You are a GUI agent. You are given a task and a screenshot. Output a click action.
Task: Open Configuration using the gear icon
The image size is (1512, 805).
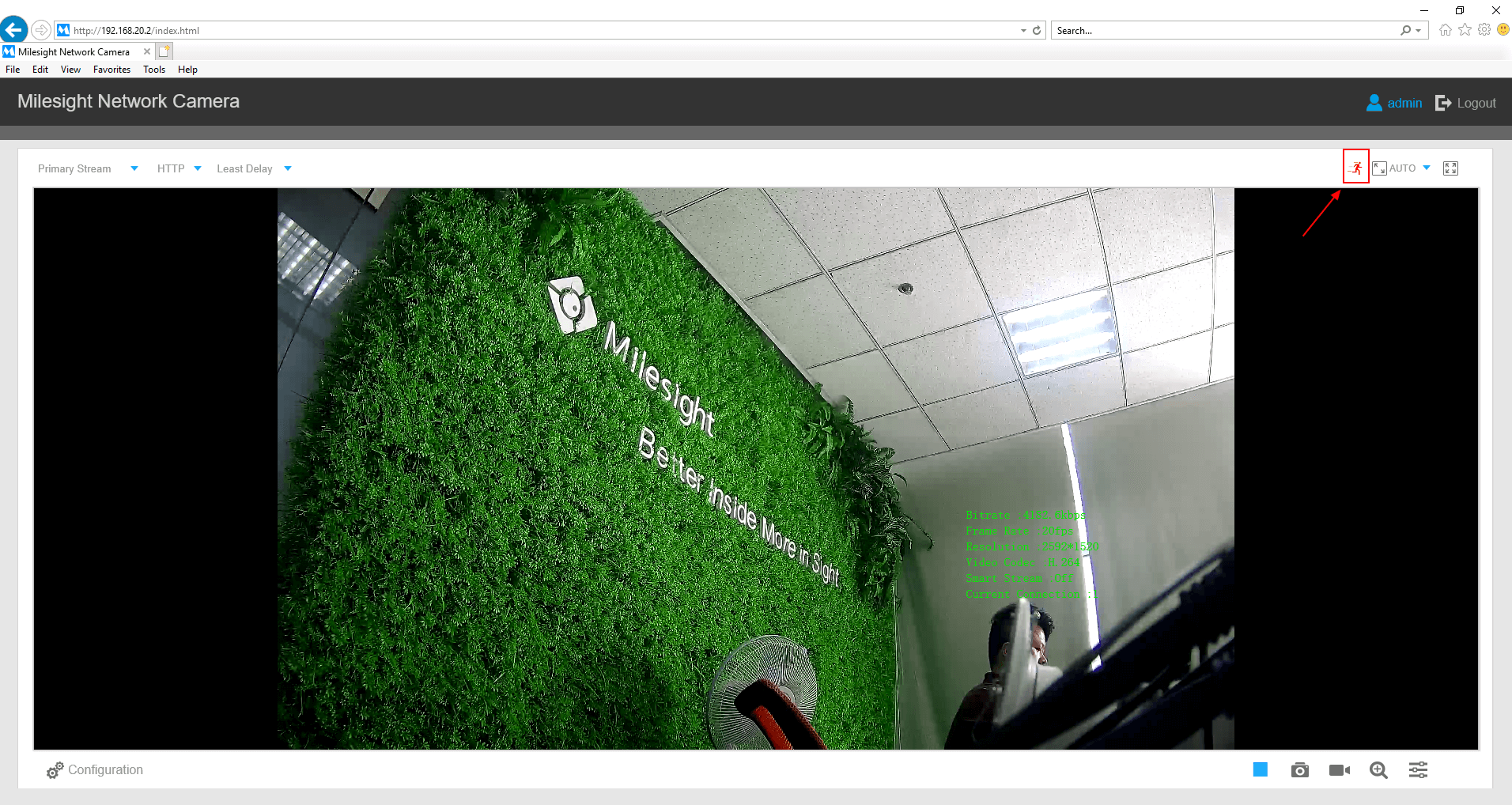pyautogui.click(x=54, y=769)
